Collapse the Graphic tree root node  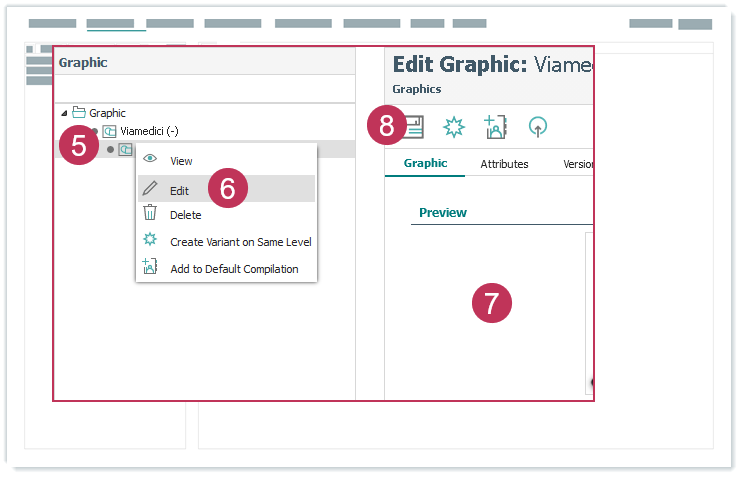[x=65, y=113]
